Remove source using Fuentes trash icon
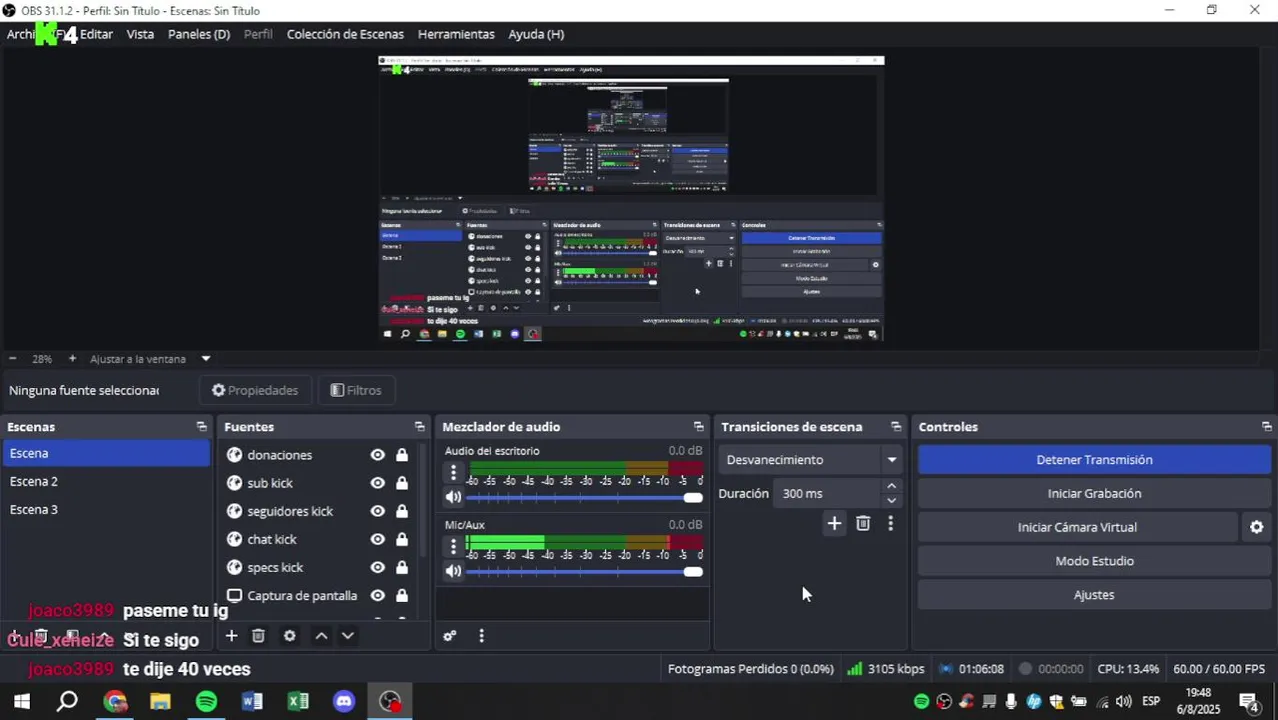The width and height of the screenshot is (1278, 720). pyautogui.click(x=258, y=636)
